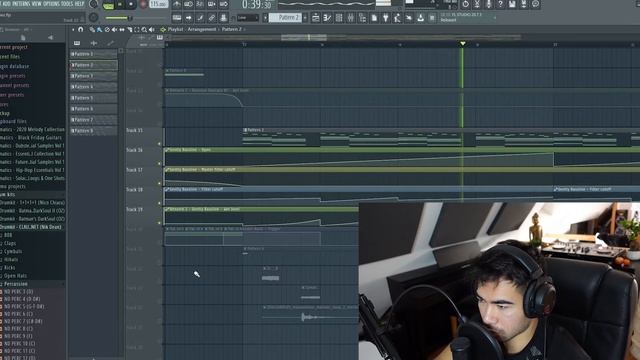The image size is (640, 360).
Task: Open the snap 'Line' dropdown
Action: pyautogui.click(x=248, y=18)
